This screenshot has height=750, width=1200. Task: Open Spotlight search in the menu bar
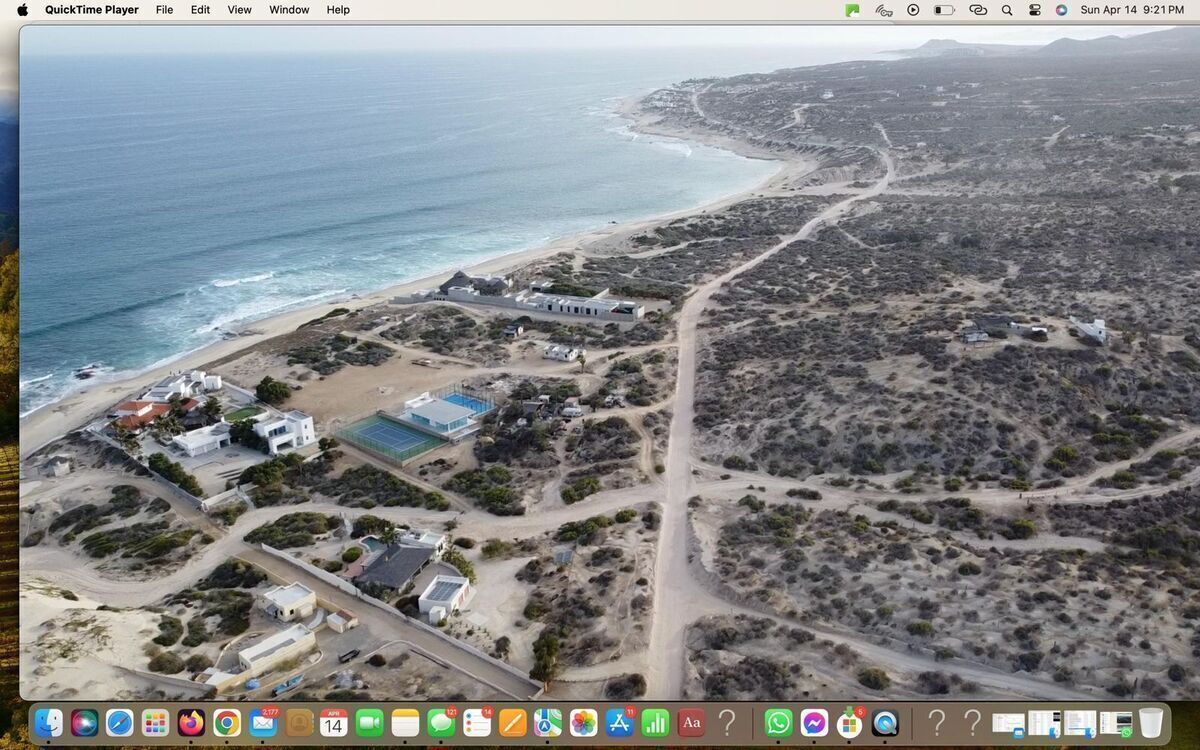(x=1007, y=10)
